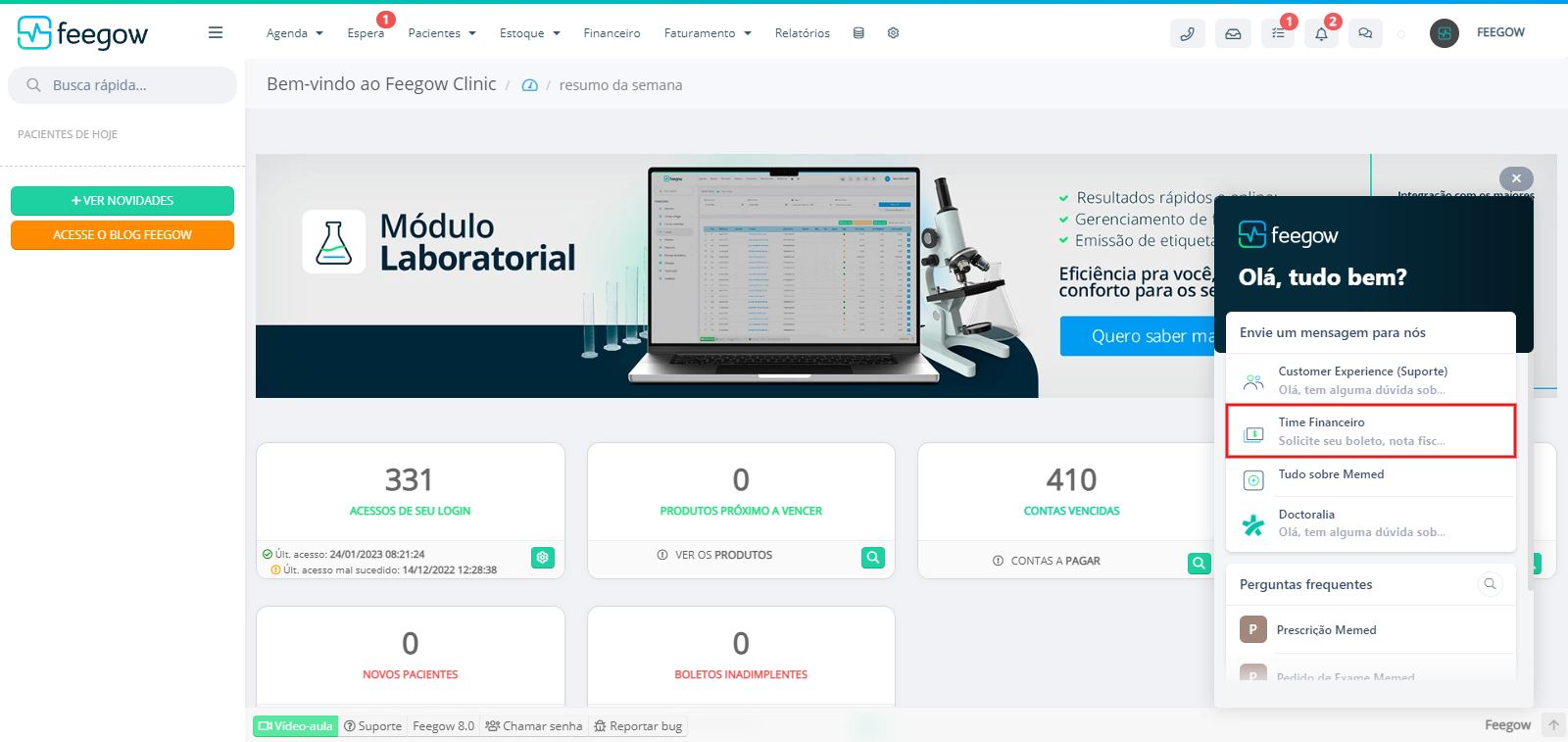Click the Memed icon in the chat list

[x=1253, y=480]
